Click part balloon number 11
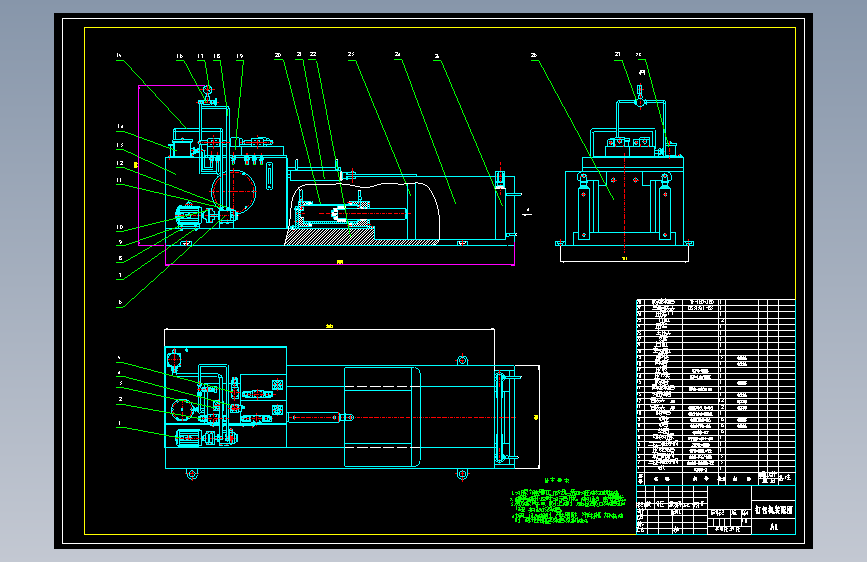The image size is (867, 562). click(119, 180)
